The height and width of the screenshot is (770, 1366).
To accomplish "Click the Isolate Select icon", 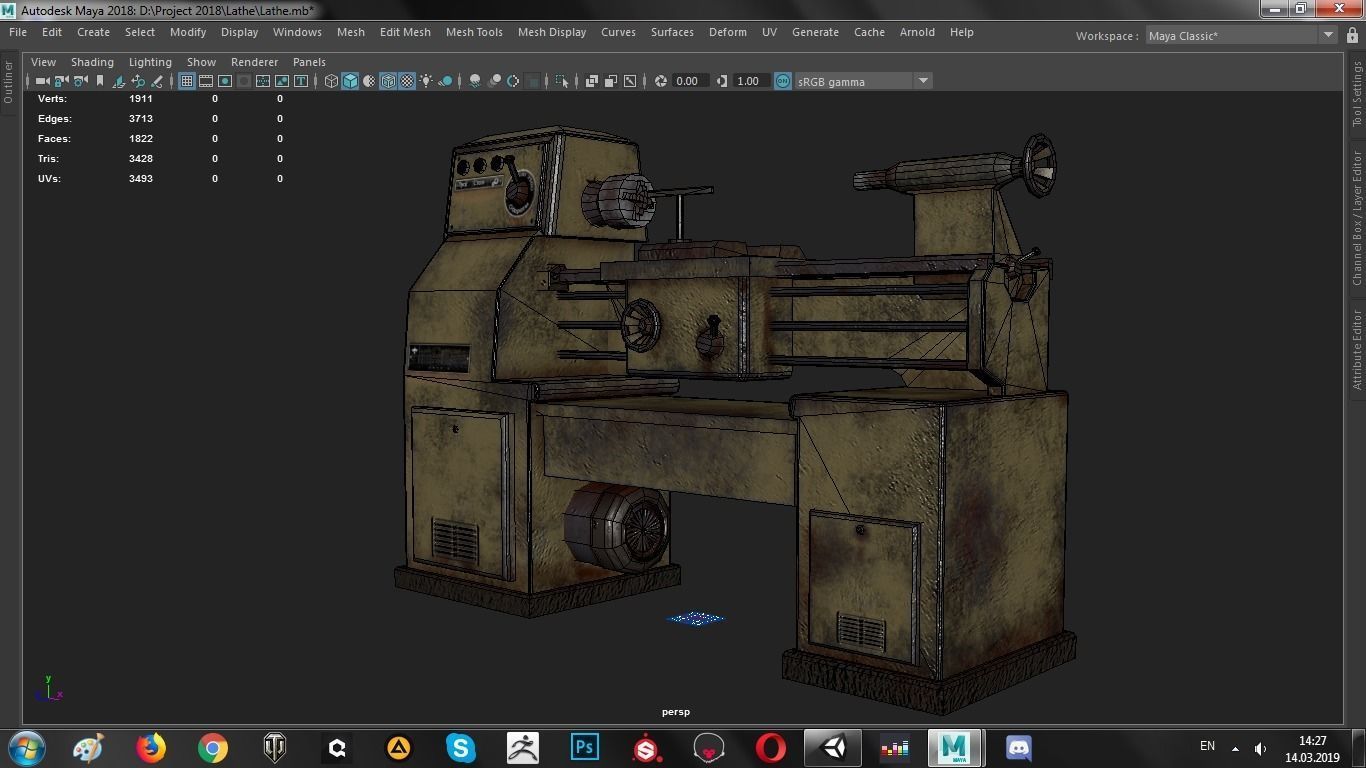I will coord(561,81).
